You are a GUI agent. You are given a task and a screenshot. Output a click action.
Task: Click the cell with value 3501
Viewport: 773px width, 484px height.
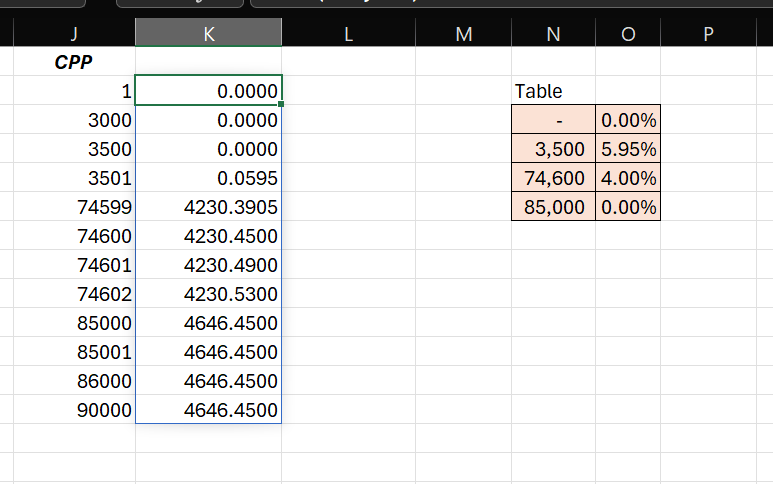click(x=74, y=178)
